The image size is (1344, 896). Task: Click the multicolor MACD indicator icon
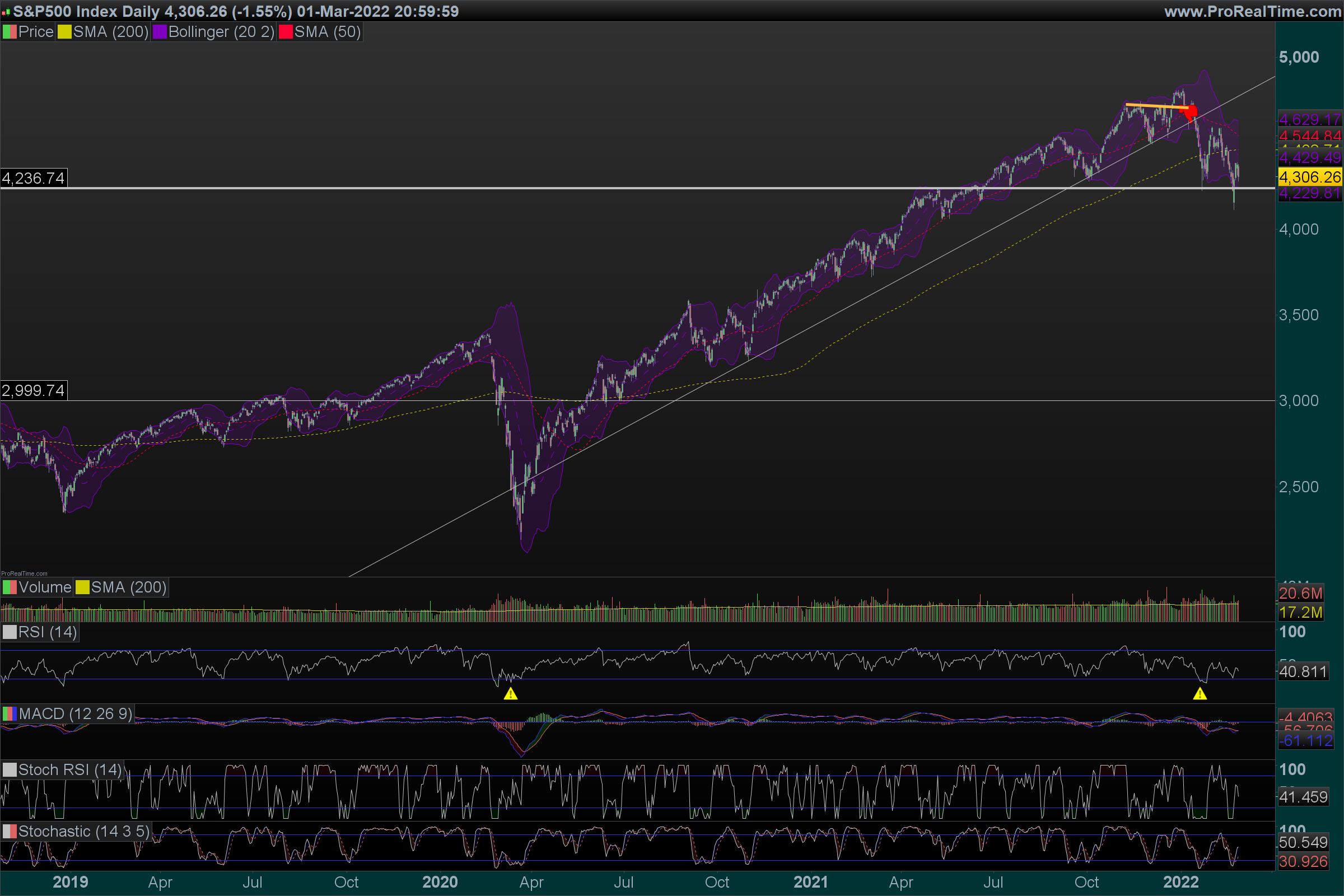click(9, 713)
